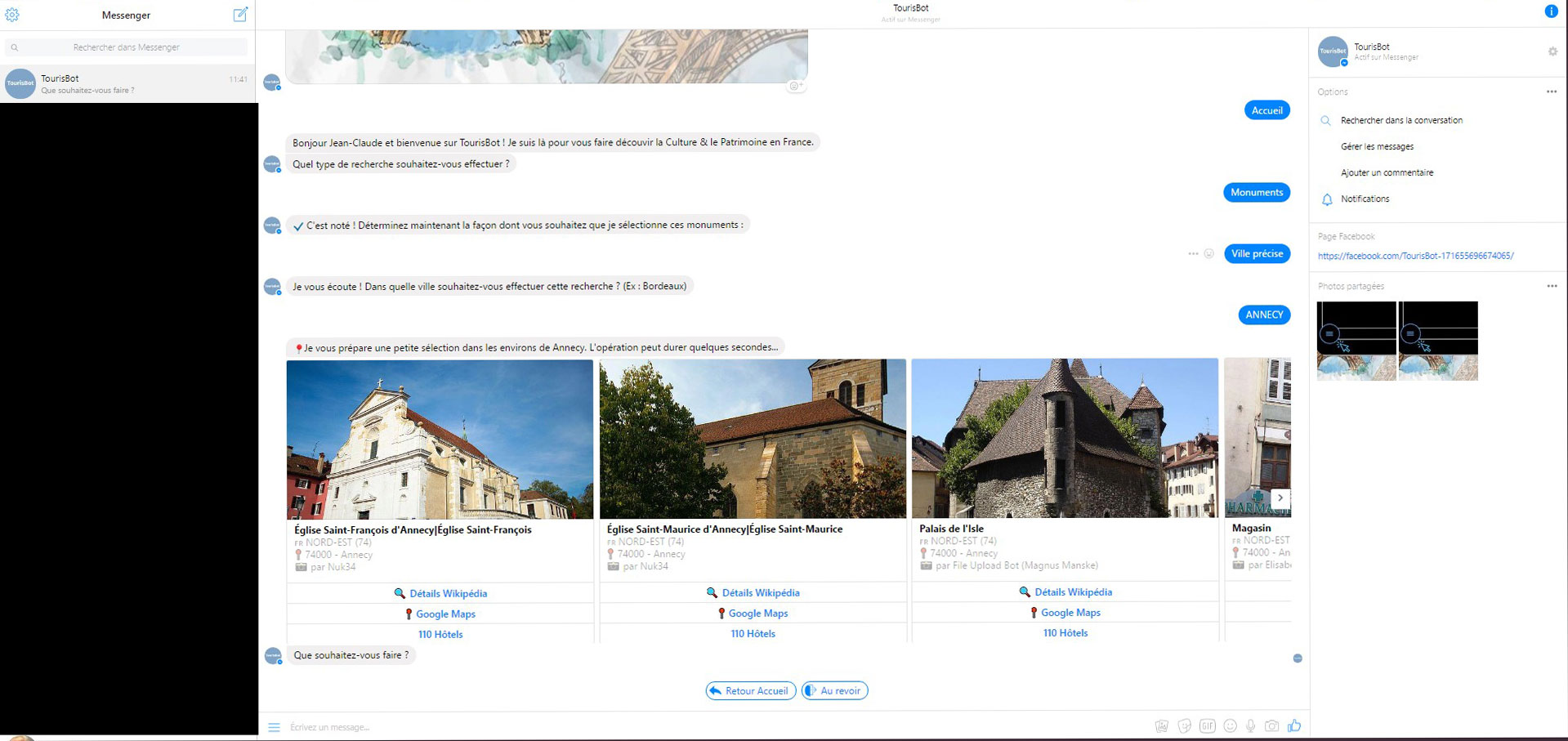Viewport: 1568px width, 741px height.
Task: Open Google Maps for Palais de l'Isle
Action: pyautogui.click(x=1065, y=612)
